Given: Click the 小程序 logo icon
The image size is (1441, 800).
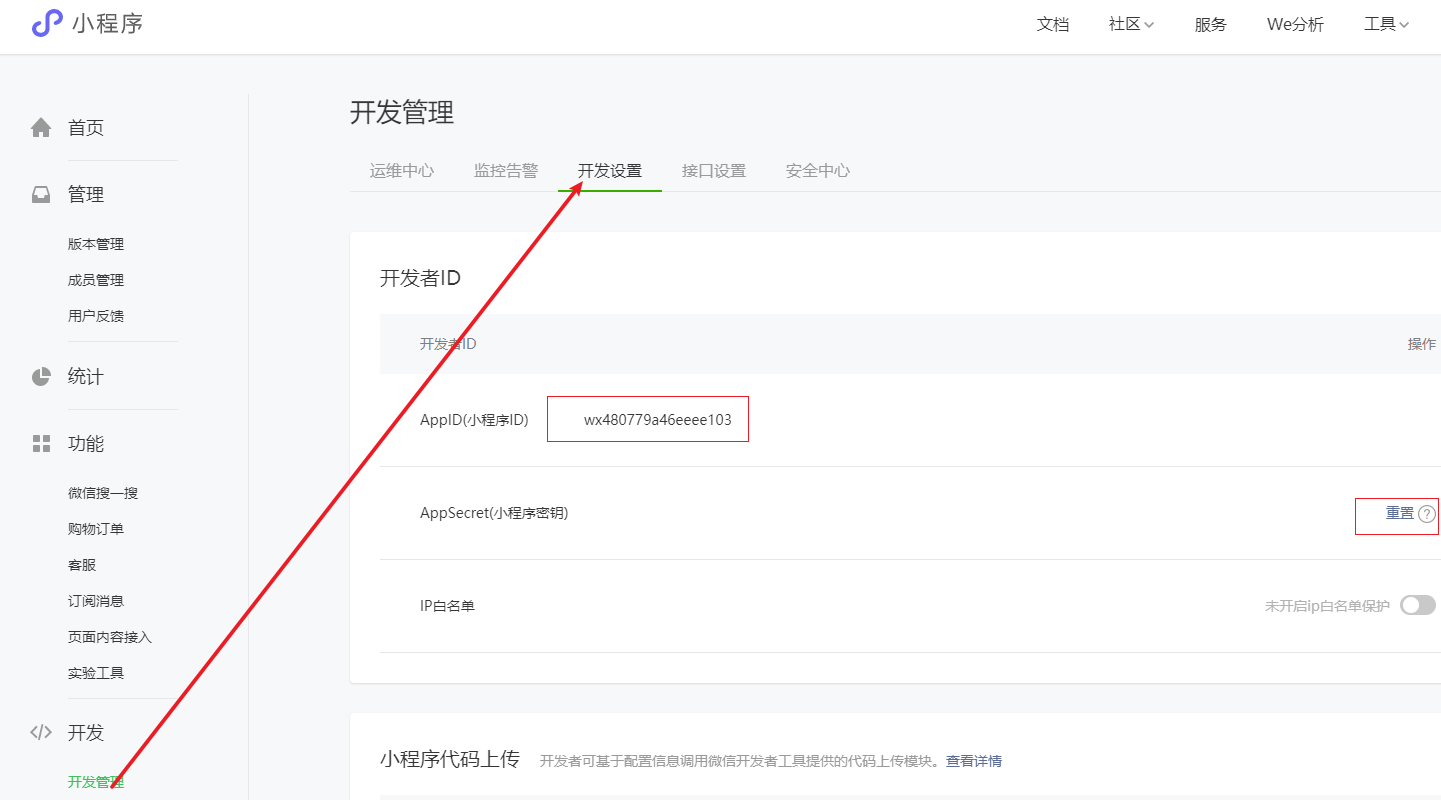Looking at the screenshot, I should tap(47, 24).
